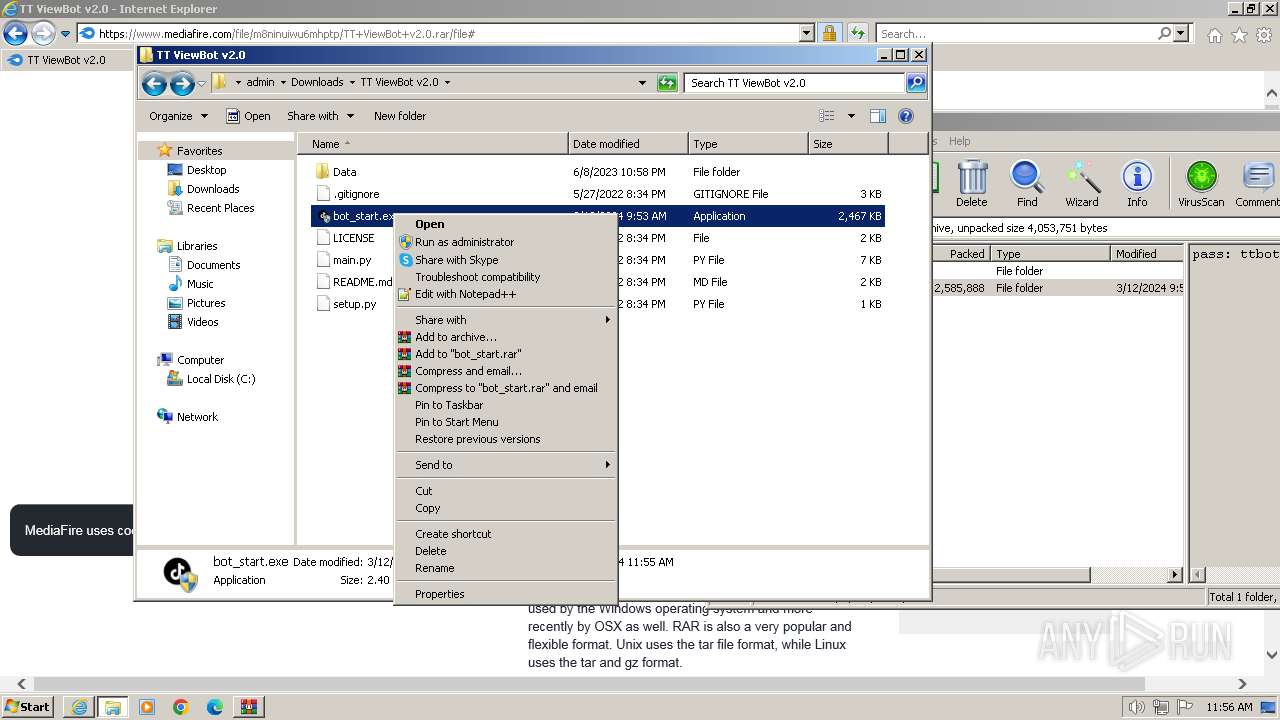Click New folder button
The height and width of the screenshot is (720, 1280).
400,116
